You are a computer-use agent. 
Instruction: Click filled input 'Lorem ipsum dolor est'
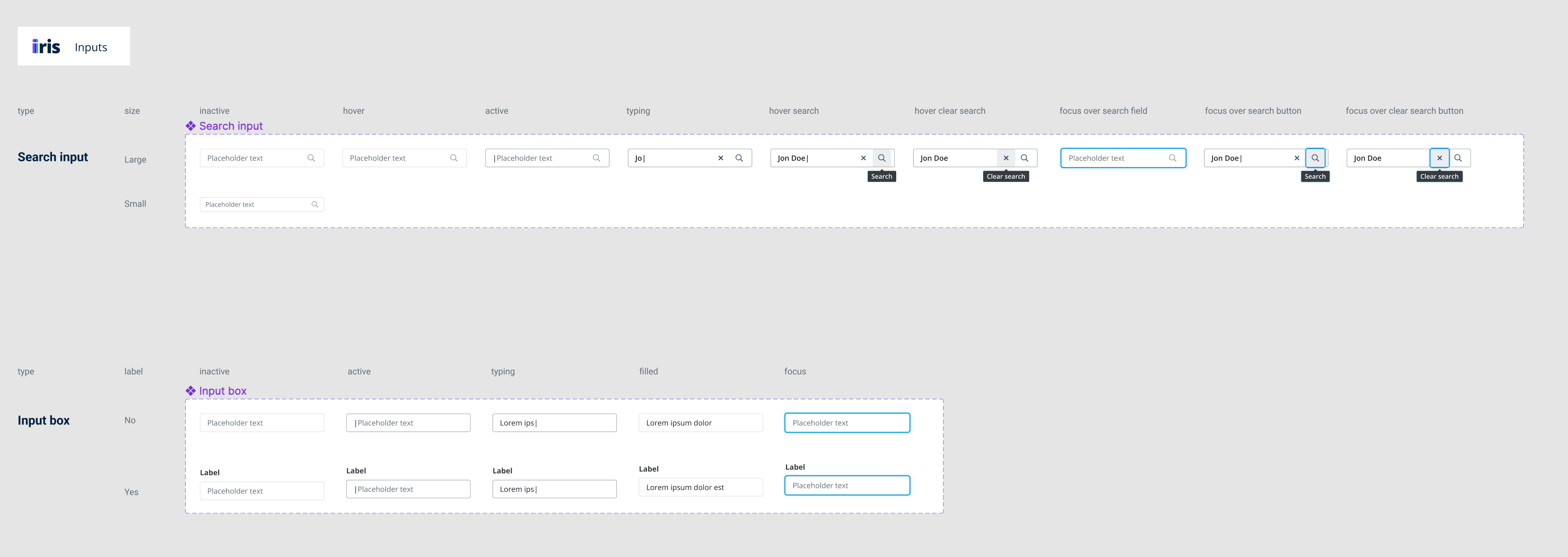pyautogui.click(x=700, y=487)
